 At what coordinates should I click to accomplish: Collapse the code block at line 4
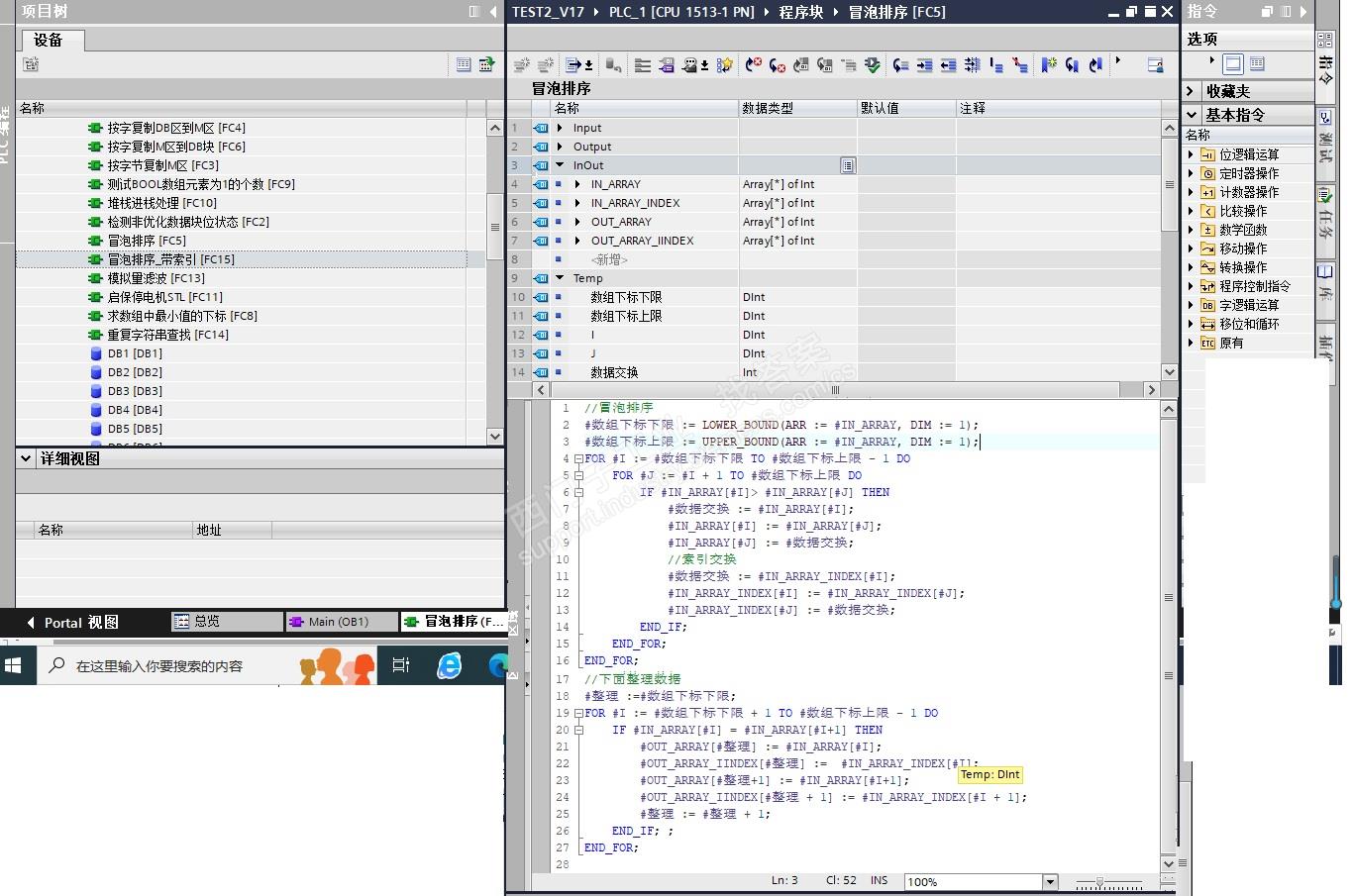click(x=578, y=459)
